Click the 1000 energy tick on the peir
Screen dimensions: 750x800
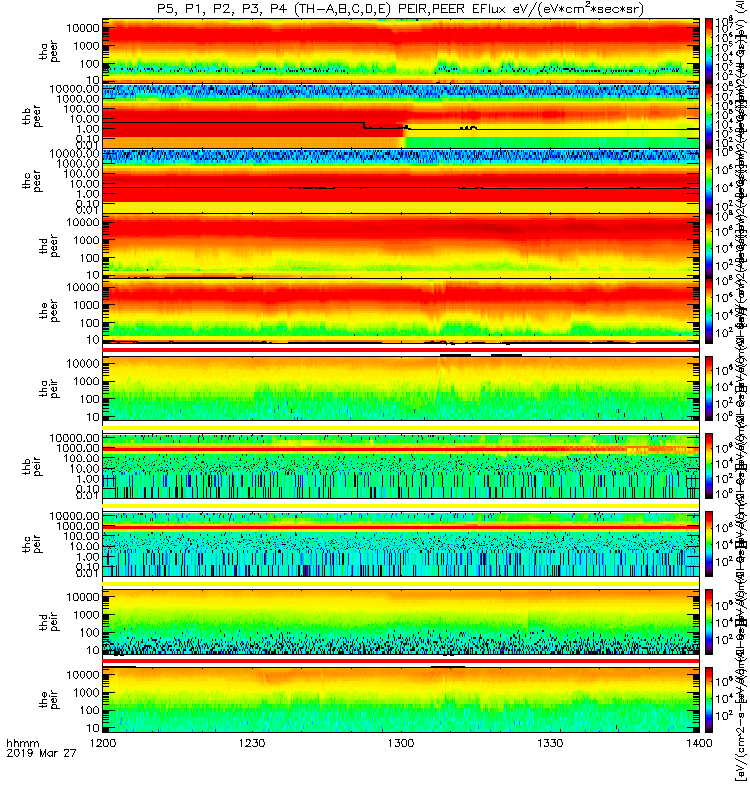pyautogui.click(x=86, y=692)
